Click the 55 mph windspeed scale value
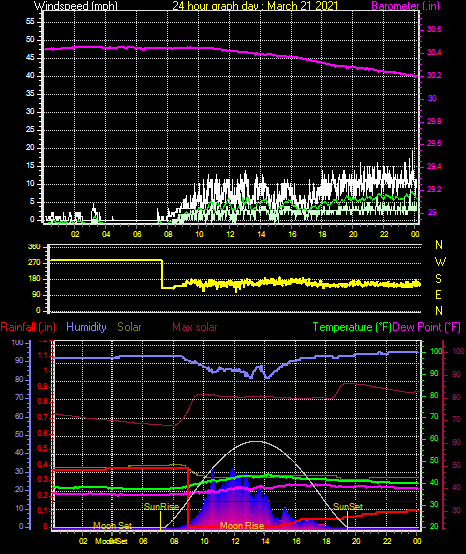 click(x=30, y=22)
